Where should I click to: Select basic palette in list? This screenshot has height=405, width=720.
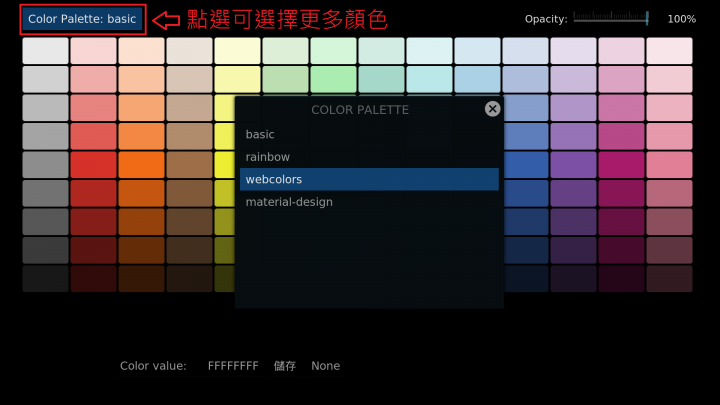pos(369,134)
